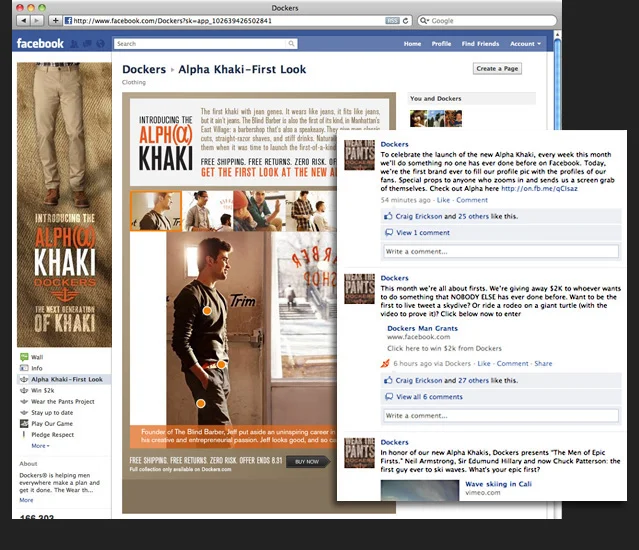
Task: Open Dockers avatar on Man Grants post
Action: [359, 288]
